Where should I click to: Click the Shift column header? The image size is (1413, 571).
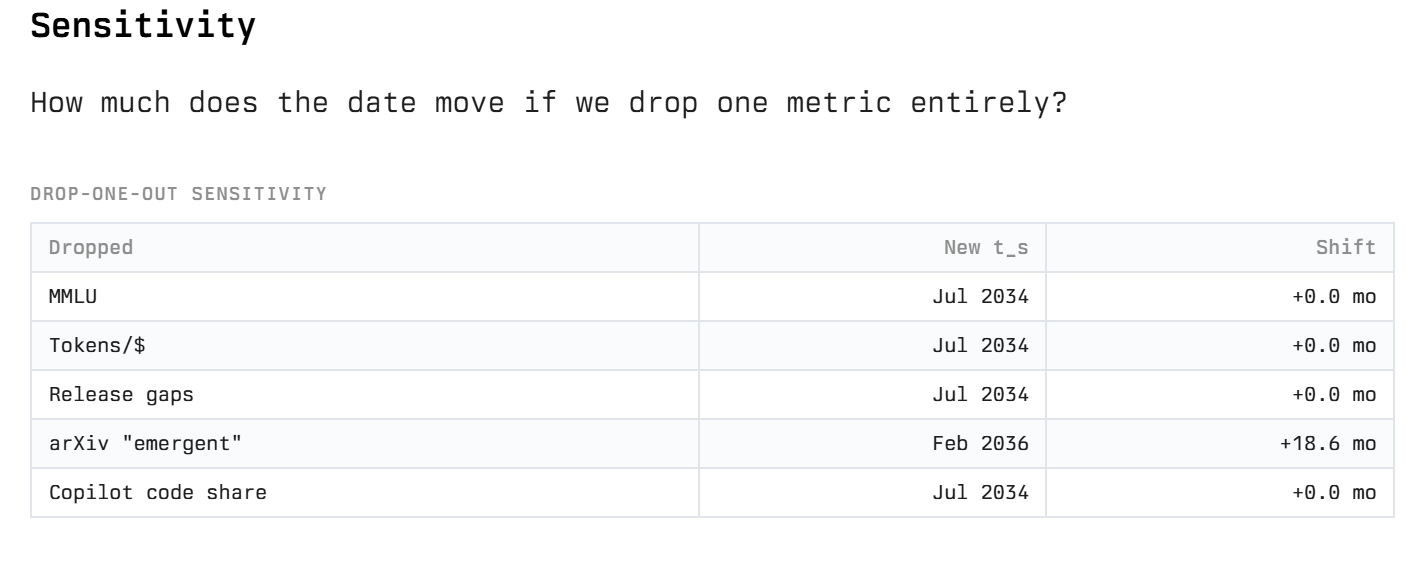tap(1346, 248)
